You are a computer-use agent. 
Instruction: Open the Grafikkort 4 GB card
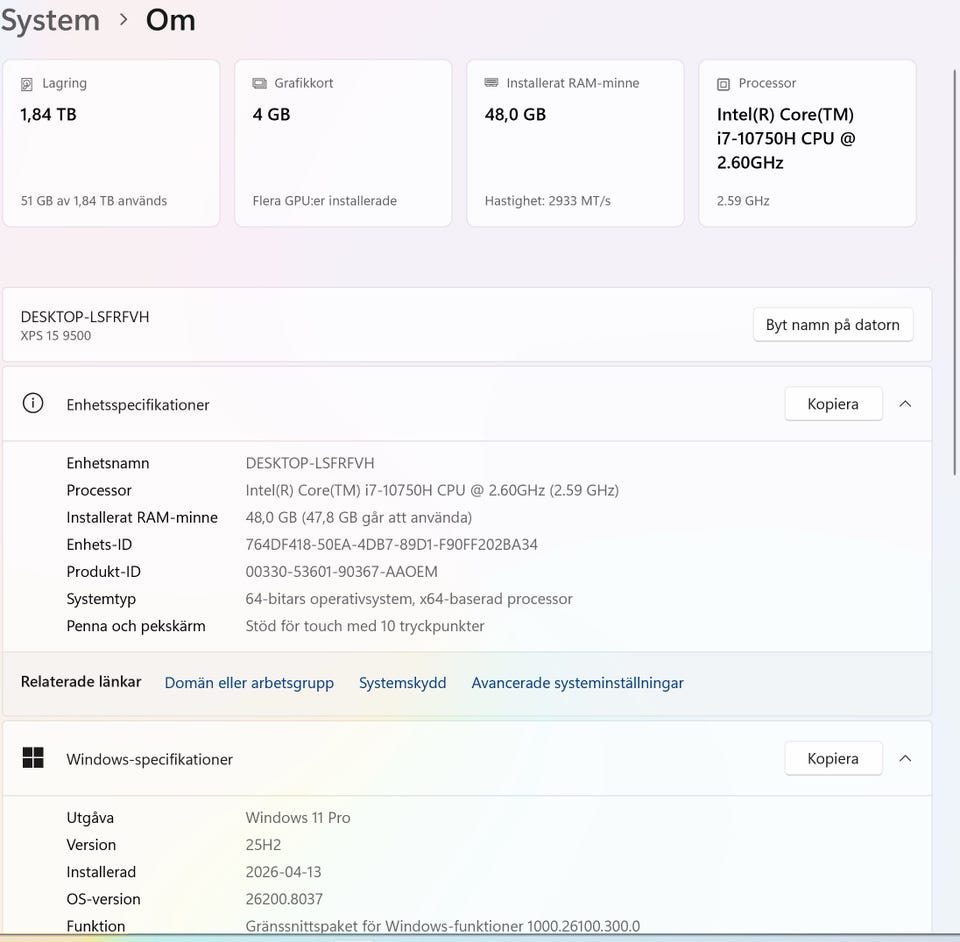[x=343, y=143]
